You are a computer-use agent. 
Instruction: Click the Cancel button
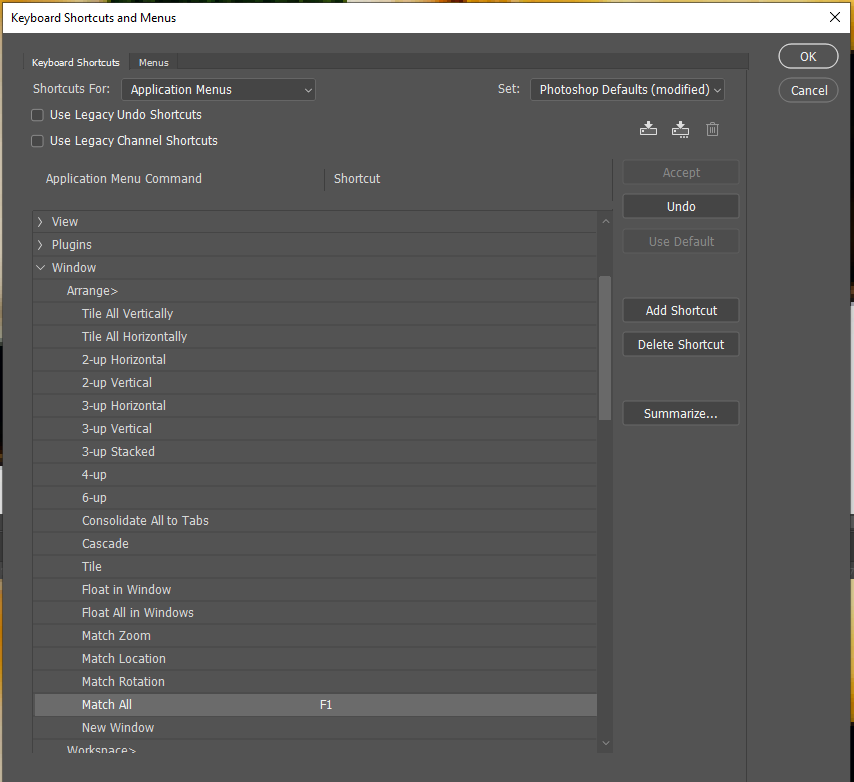coord(808,90)
